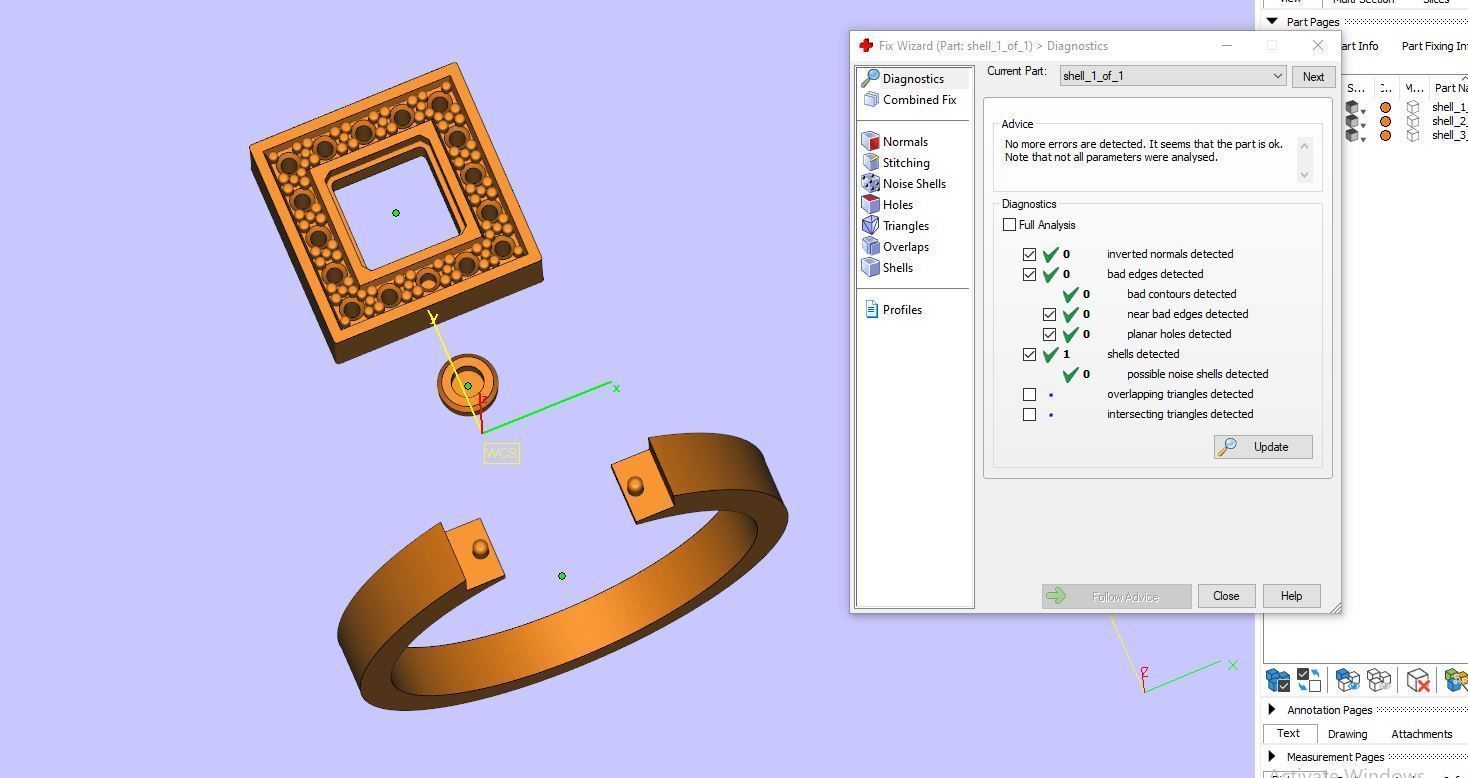The width and height of the screenshot is (1468, 778).
Task: Click hide parts grey cubes icon
Action: click(1379, 680)
